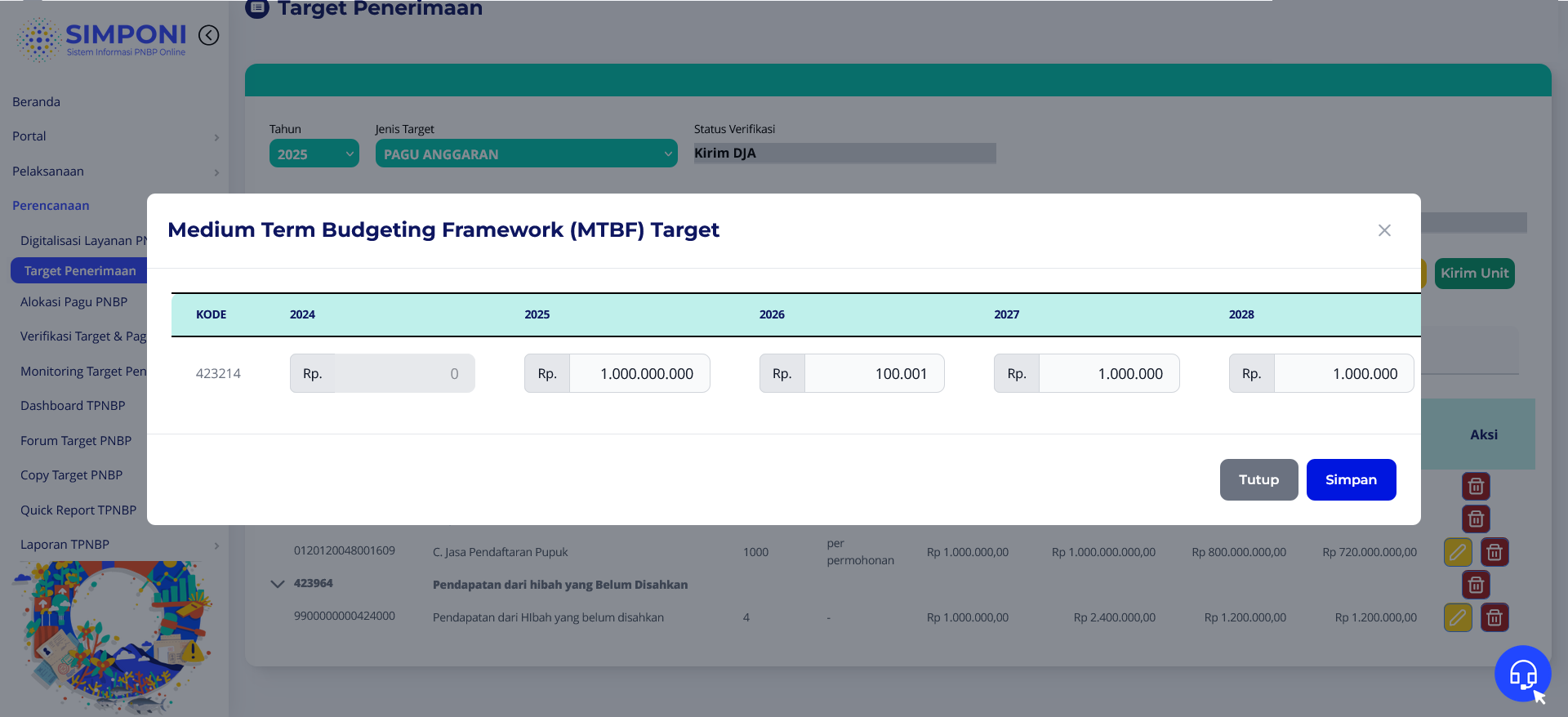1568x717 pixels.
Task: Delete the Jasa Pendaftaran Pupuk row
Action: 1494,552
